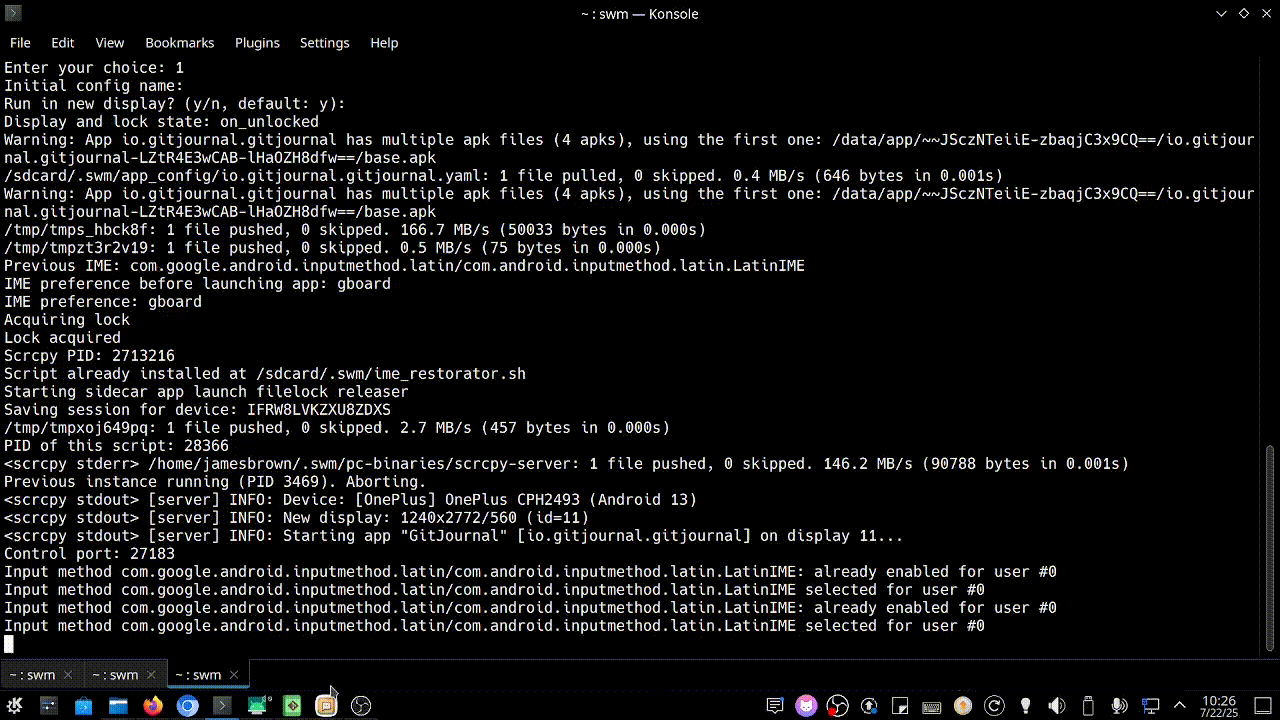The width and height of the screenshot is (1280, 720).
Task: Click 'IME preference: gboard' line
Action: (x=103, y=302)
